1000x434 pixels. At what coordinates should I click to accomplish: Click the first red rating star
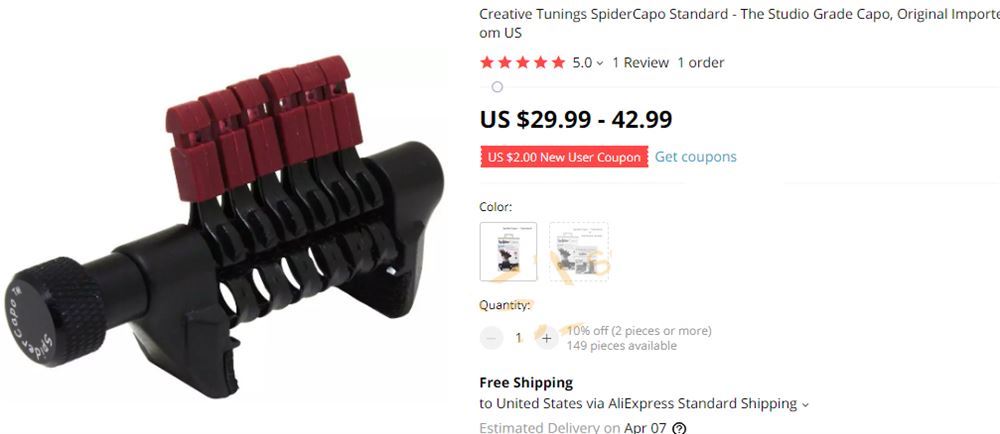[x=487, y=62]
